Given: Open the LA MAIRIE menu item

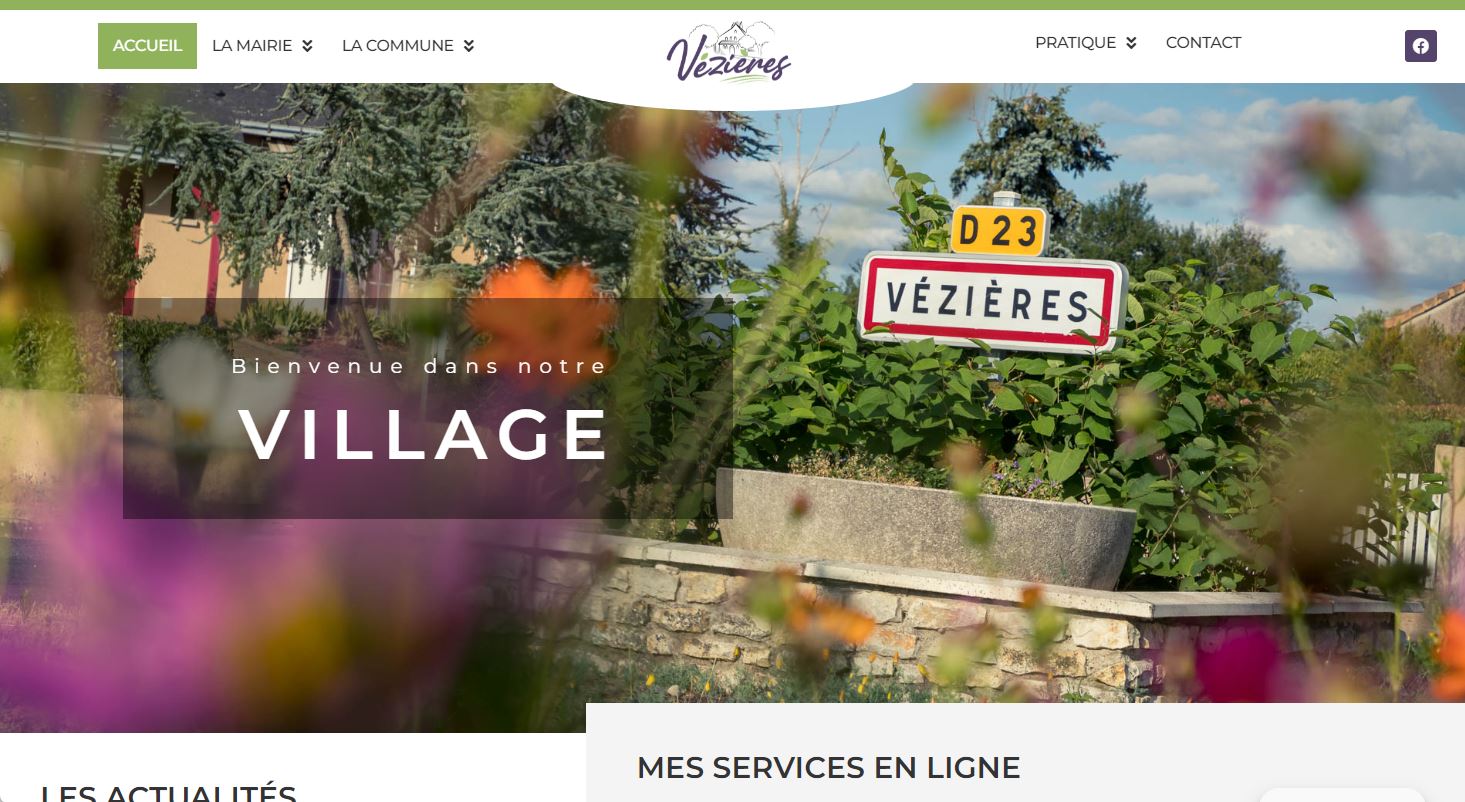Looking at the screenshot, I should 252,46.
